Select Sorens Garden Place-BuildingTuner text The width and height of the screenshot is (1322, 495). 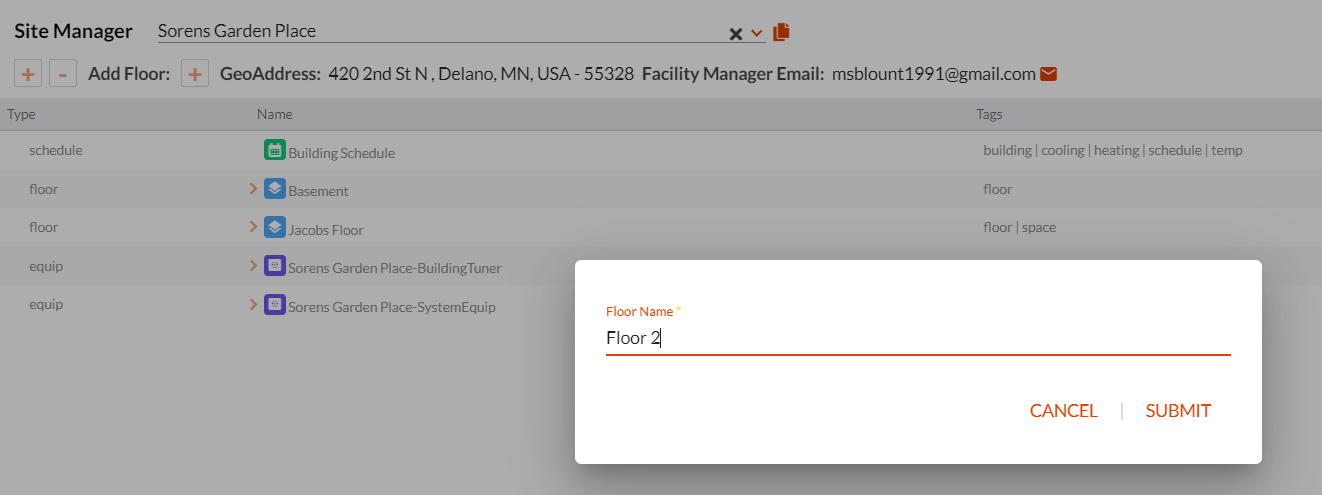[395, 268]
